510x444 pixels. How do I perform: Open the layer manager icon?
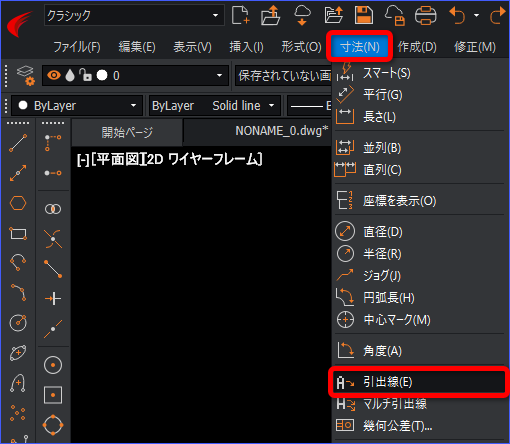[26, 75]
